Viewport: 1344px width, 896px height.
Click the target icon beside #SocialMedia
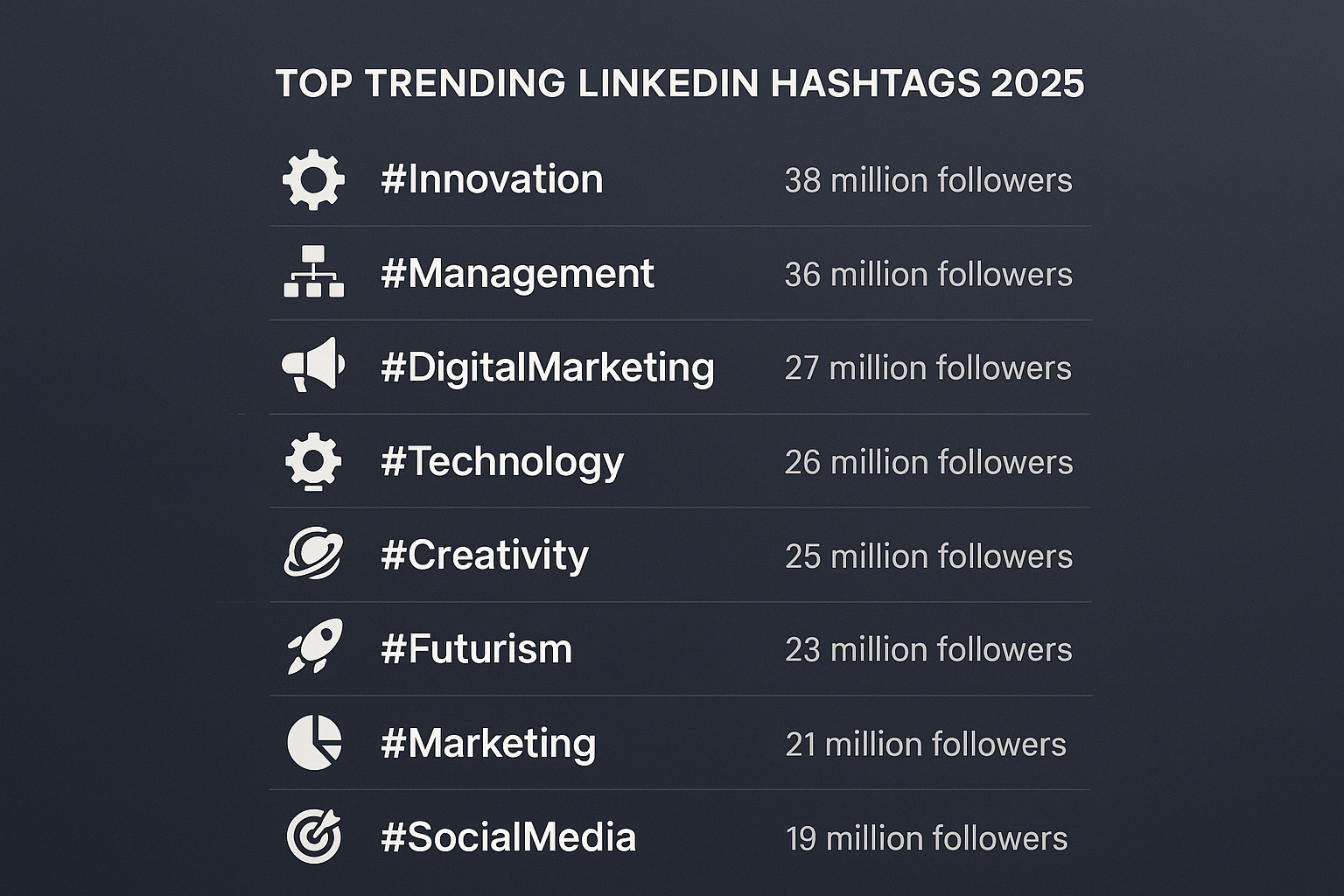(314, 836)
